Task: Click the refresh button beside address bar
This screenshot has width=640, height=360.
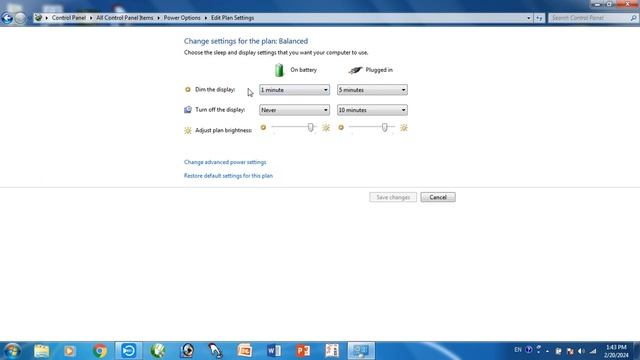Action: (539, 18)
